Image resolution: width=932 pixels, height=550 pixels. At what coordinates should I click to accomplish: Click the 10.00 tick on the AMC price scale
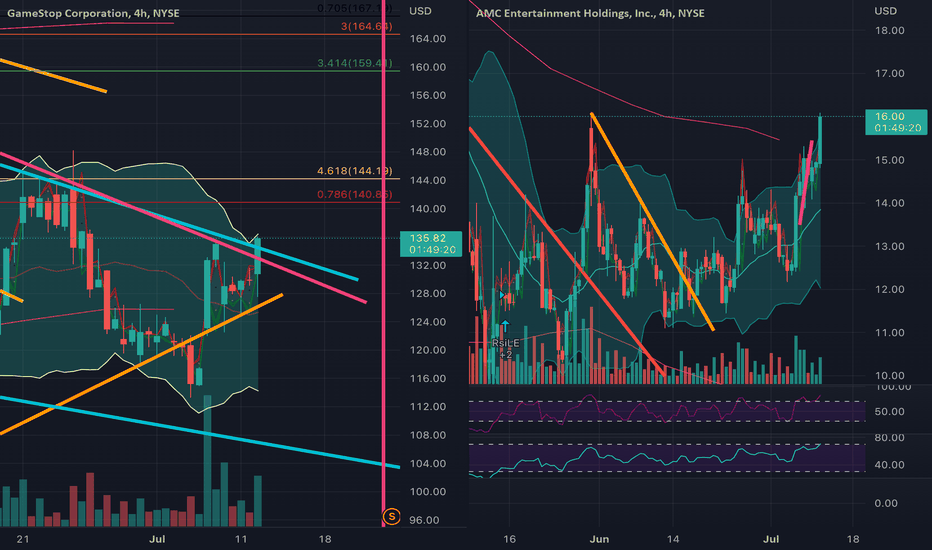coord(890,376)
